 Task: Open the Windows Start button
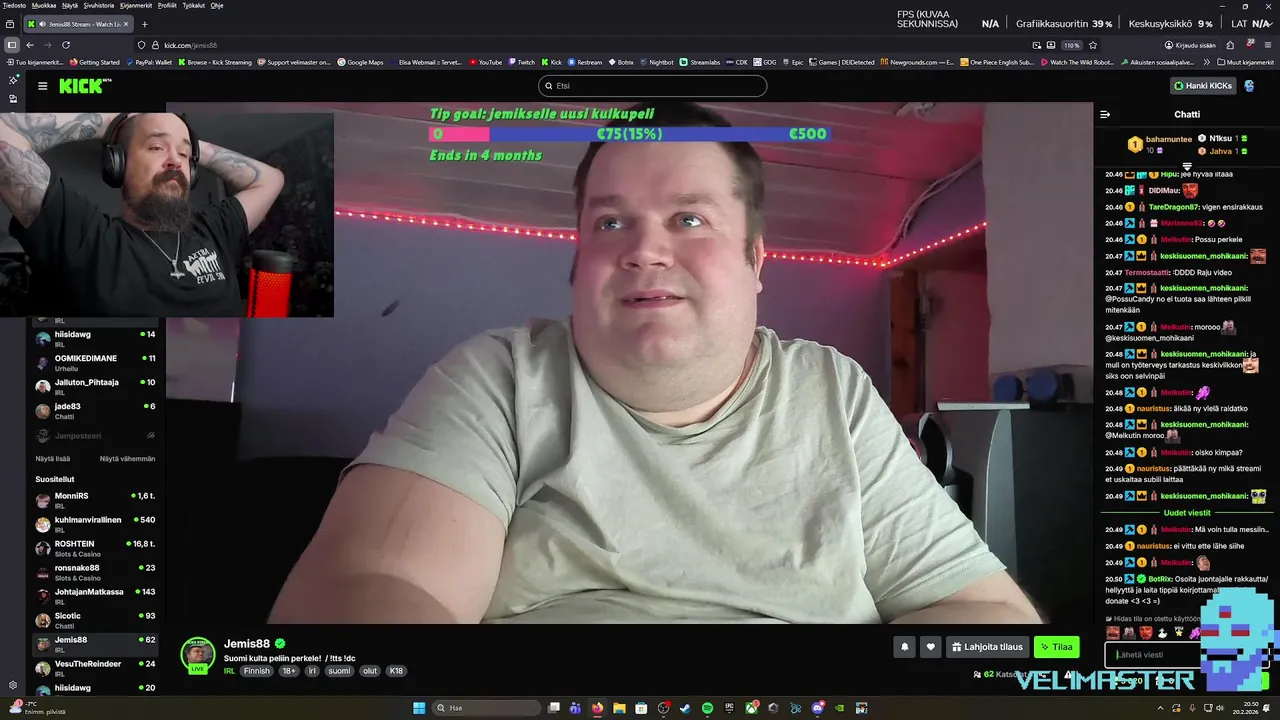pos(419,708)
